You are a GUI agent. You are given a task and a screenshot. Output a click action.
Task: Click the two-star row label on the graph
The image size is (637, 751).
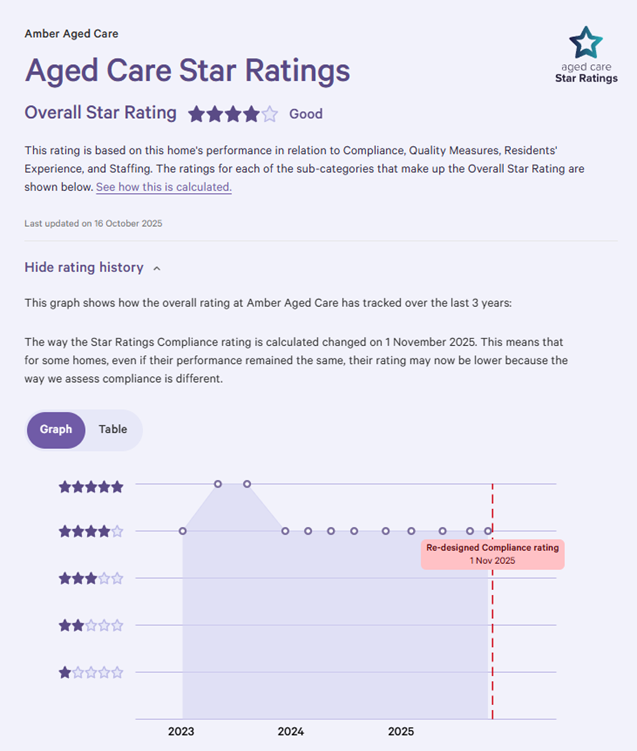click(91, 625)
